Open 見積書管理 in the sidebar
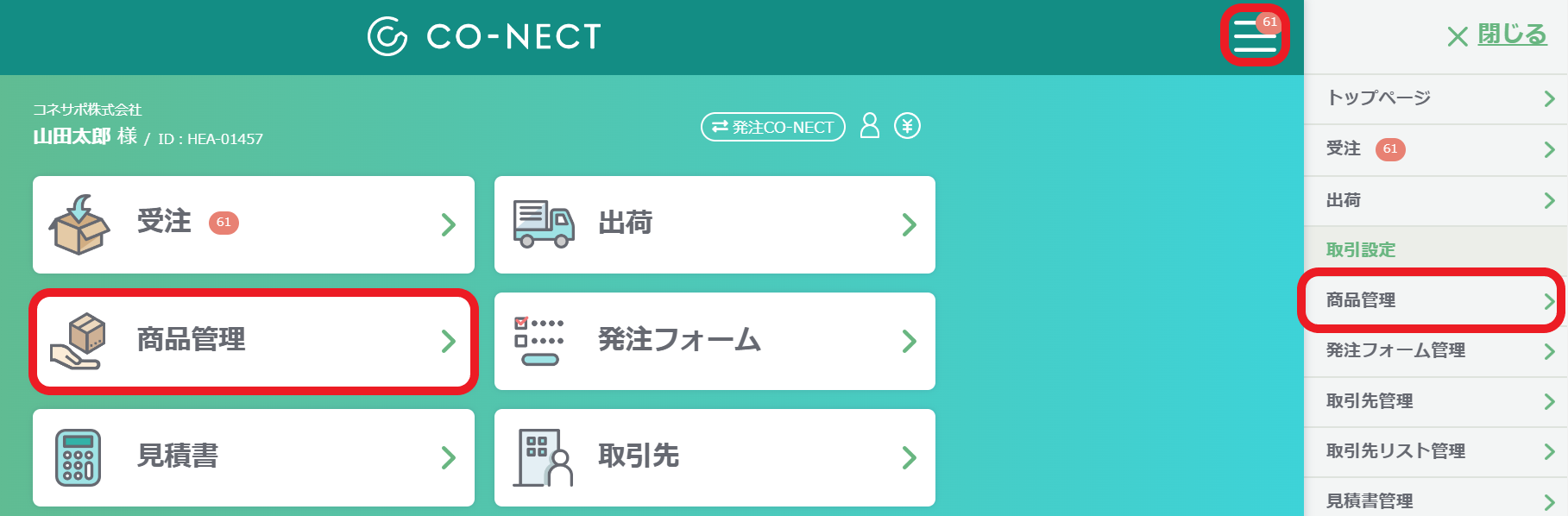This screenshot has width=1568, height=516. 1433,500
